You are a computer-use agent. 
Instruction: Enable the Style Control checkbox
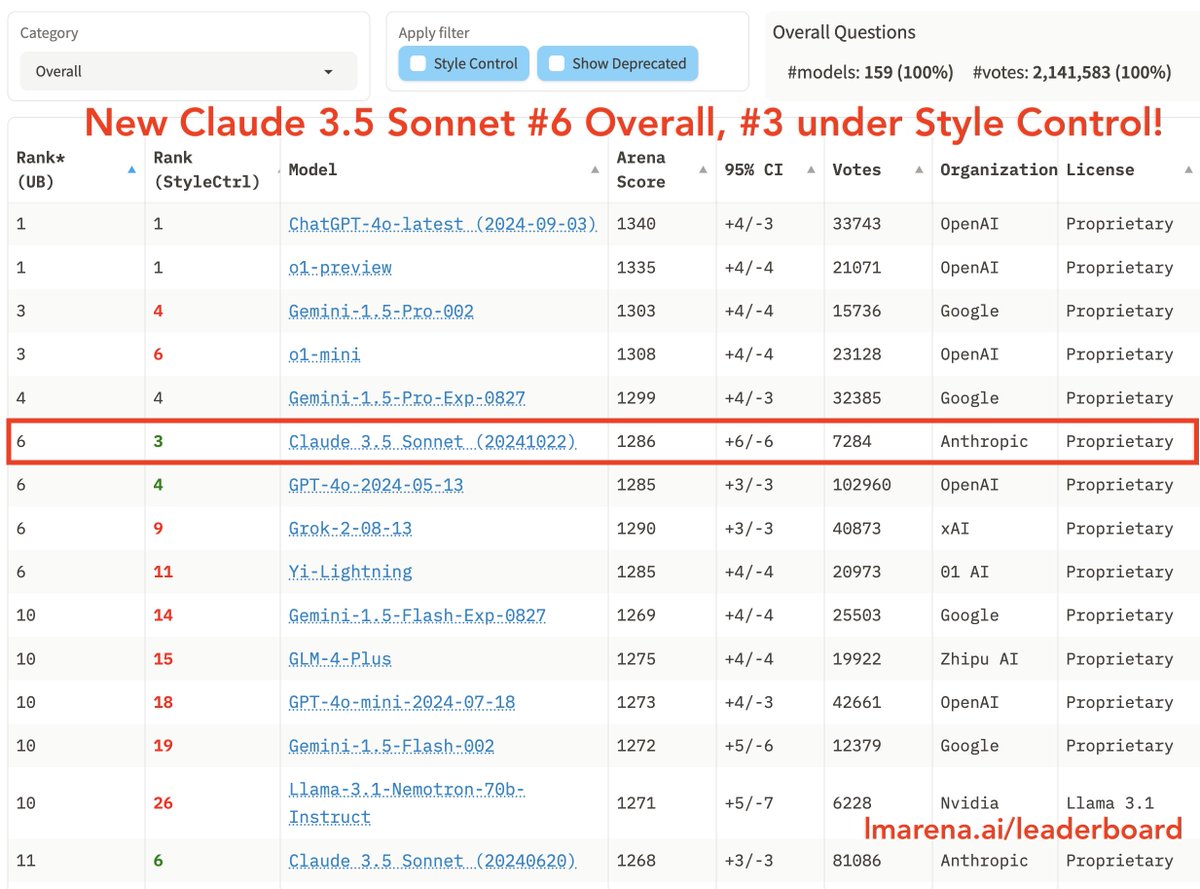(418, 63)
